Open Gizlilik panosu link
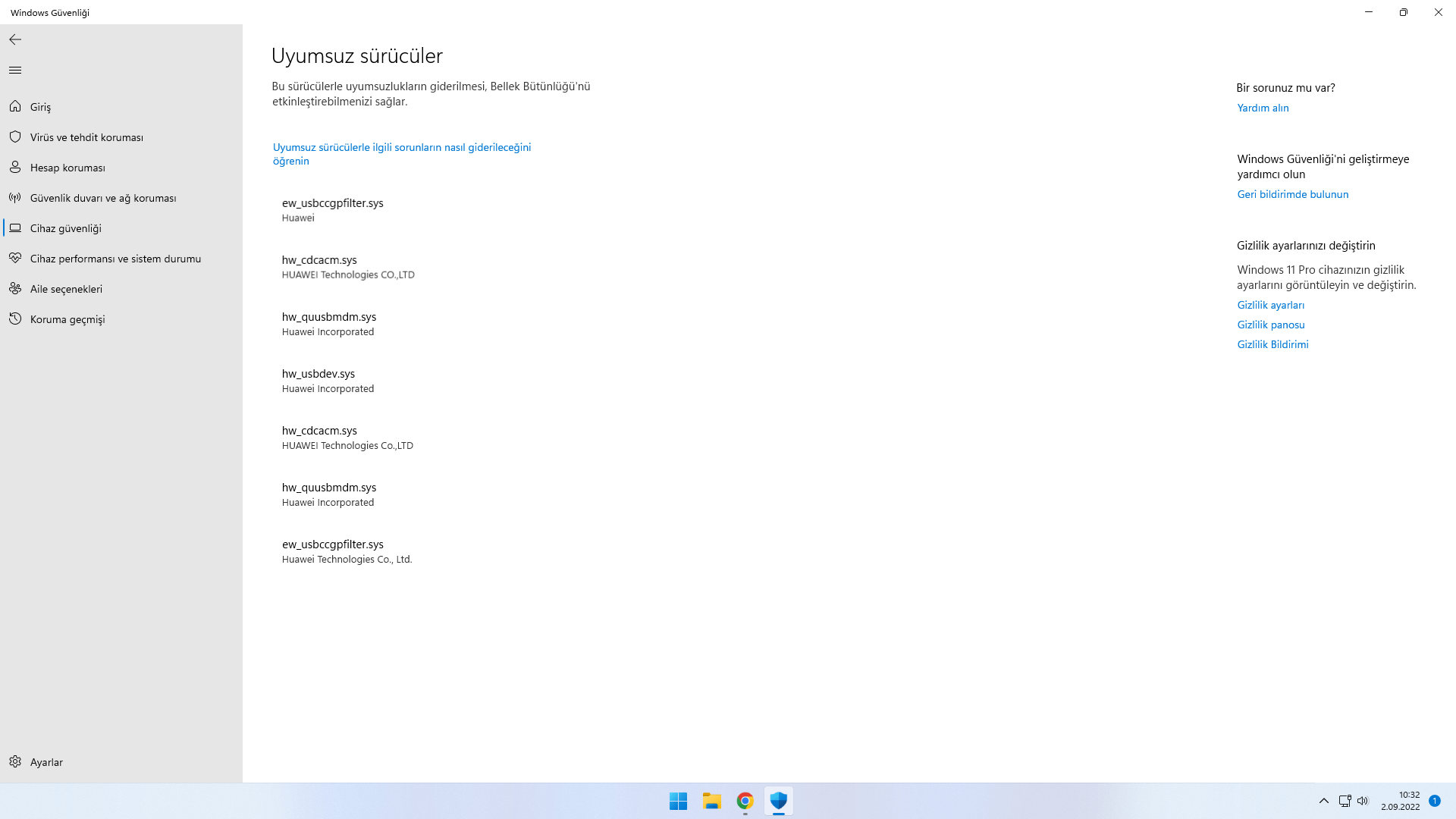Image resolution: width=1456 pixels, height=819 pixels. pos(1271,325)
